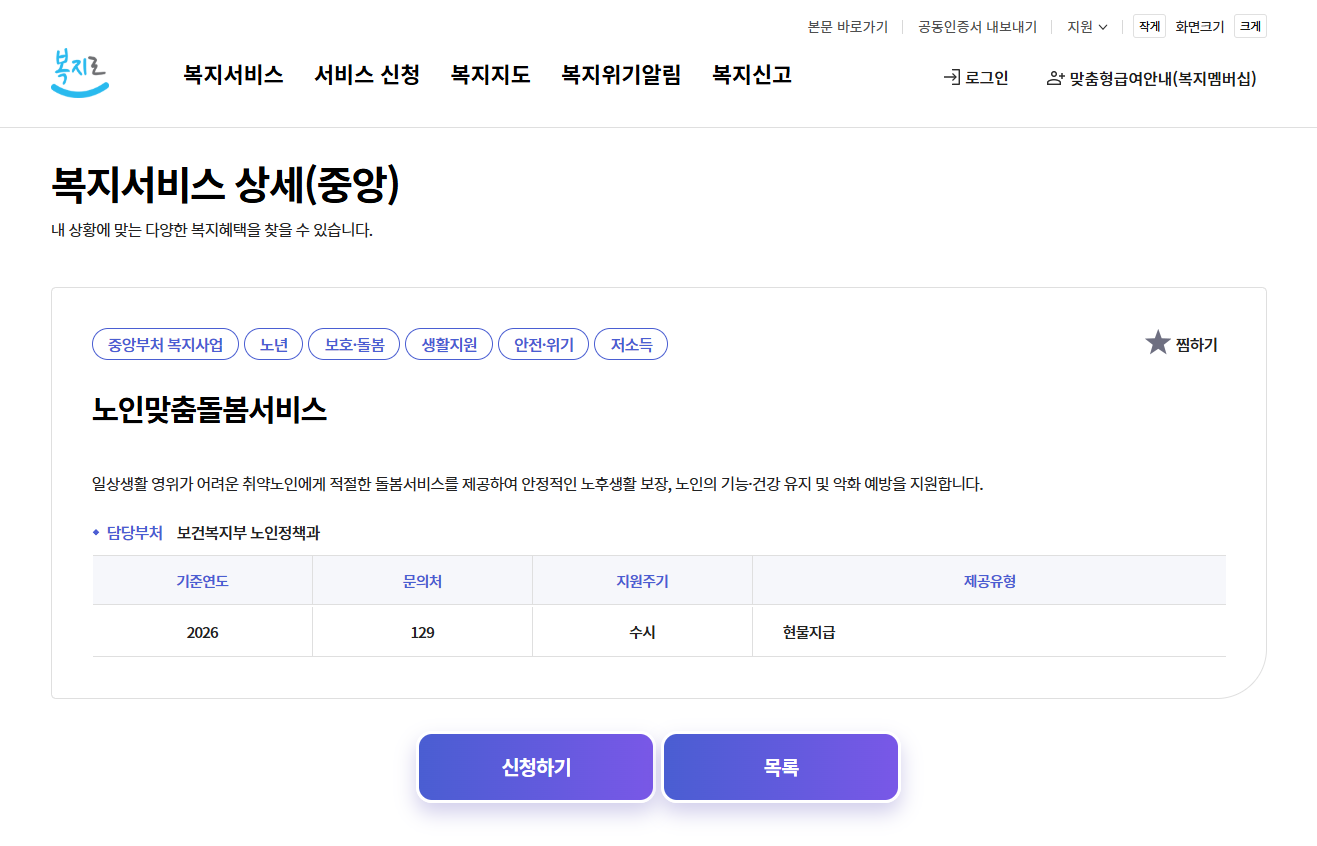
Task: Click 크게 to enlarge screen size
Action: pos(1251,26)
